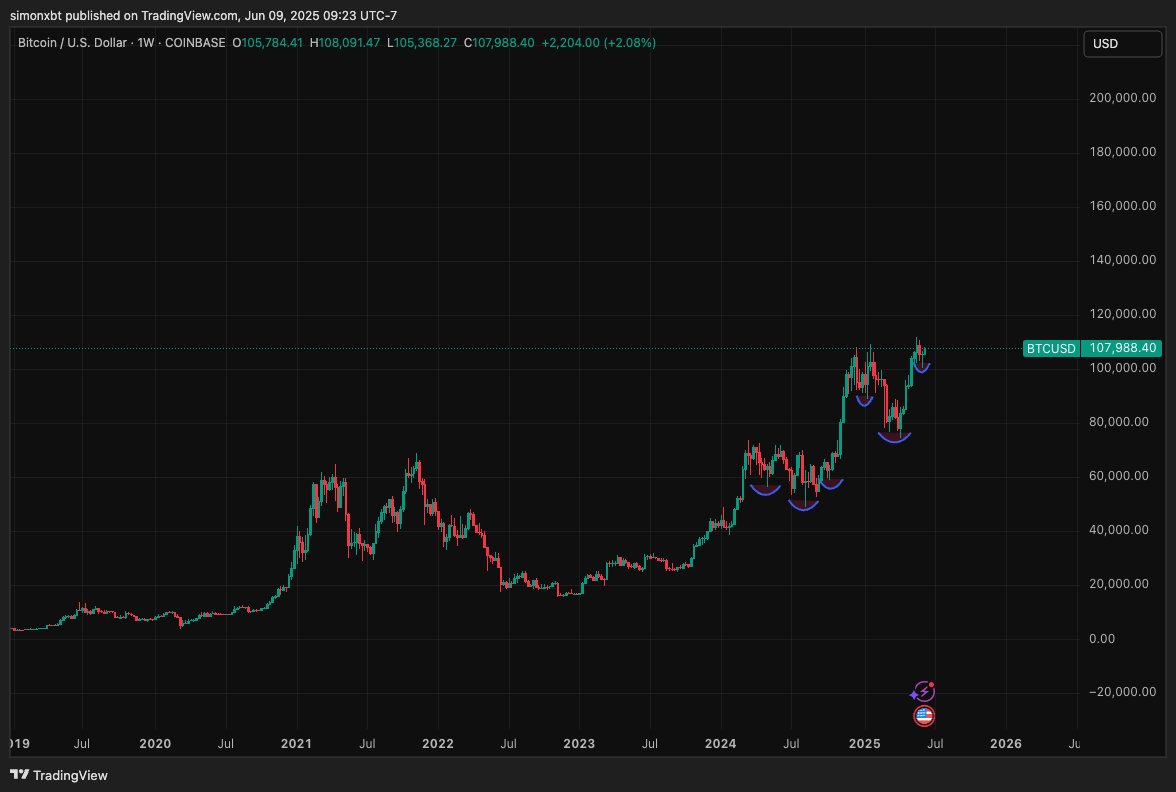Click the TradingView logo at bottom left
Screen dimensions: 1176x792
(x=59, y=775)
